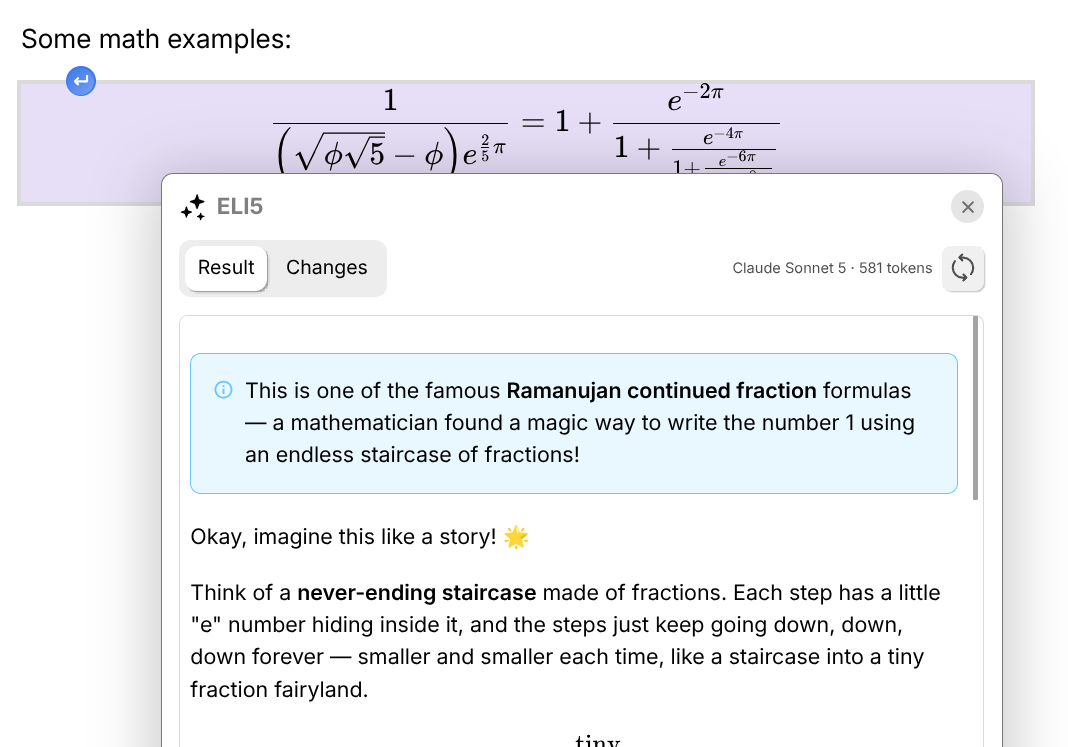Click the ELI5 panel title text
Screen dimensions: 1068x747
tap(239, 207)
